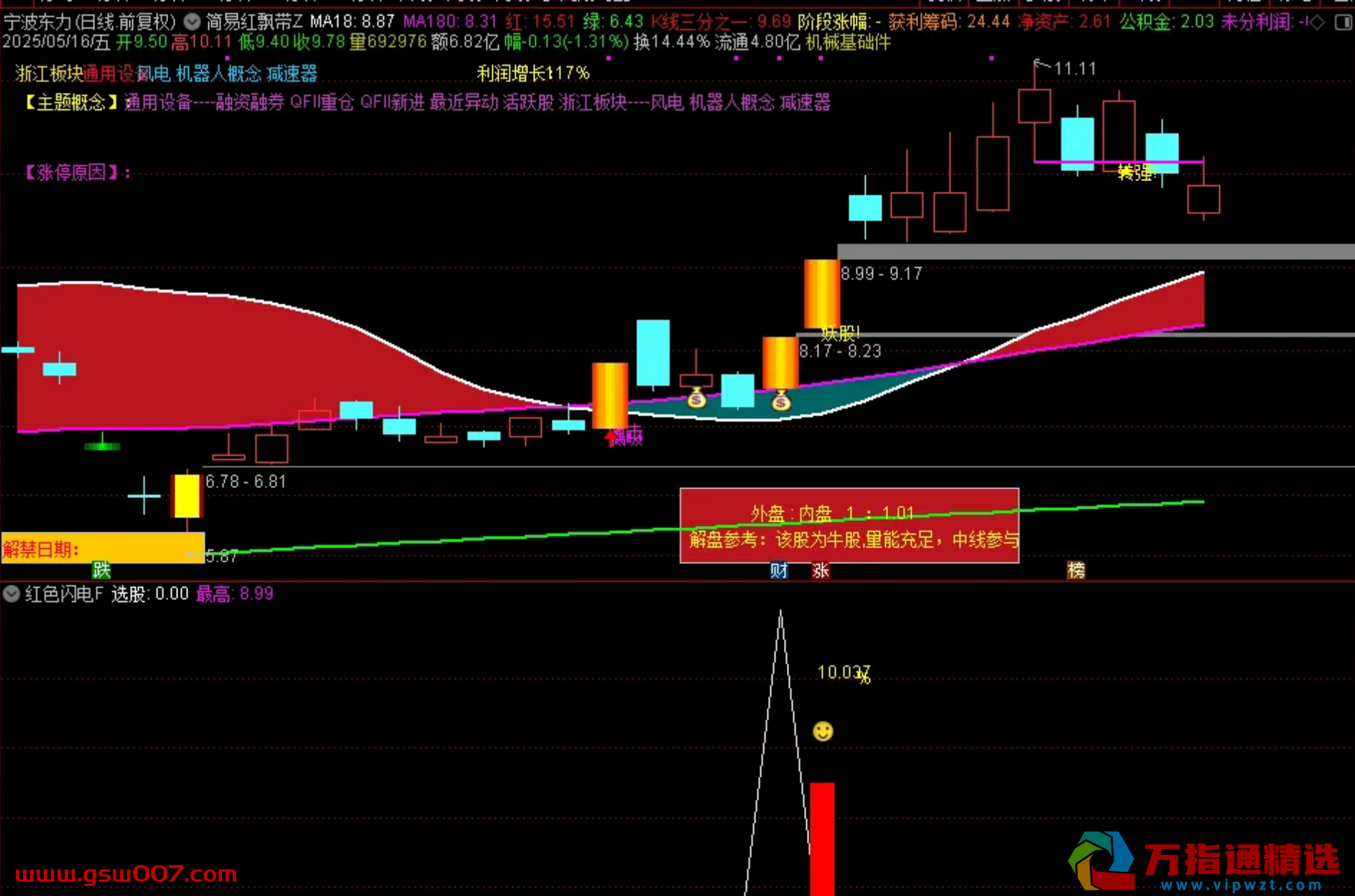This screenshot has width=1355, height=896.
Task: Click the red 解盘参考 info box
Action: 849,525
